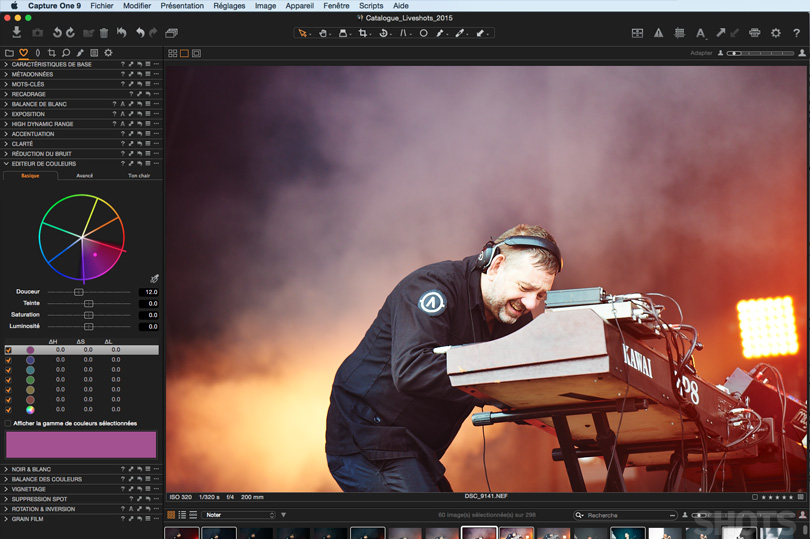Screen dimensions: 810x539
Task: Click the camera Capture icon
Action: click(x=37, y=33)
